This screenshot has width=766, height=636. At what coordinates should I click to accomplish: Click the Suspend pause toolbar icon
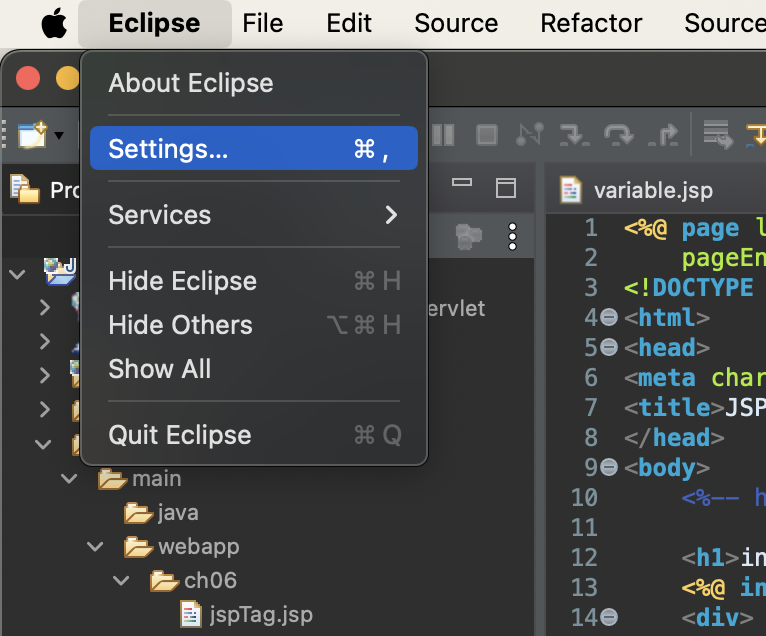coord(443,134)
